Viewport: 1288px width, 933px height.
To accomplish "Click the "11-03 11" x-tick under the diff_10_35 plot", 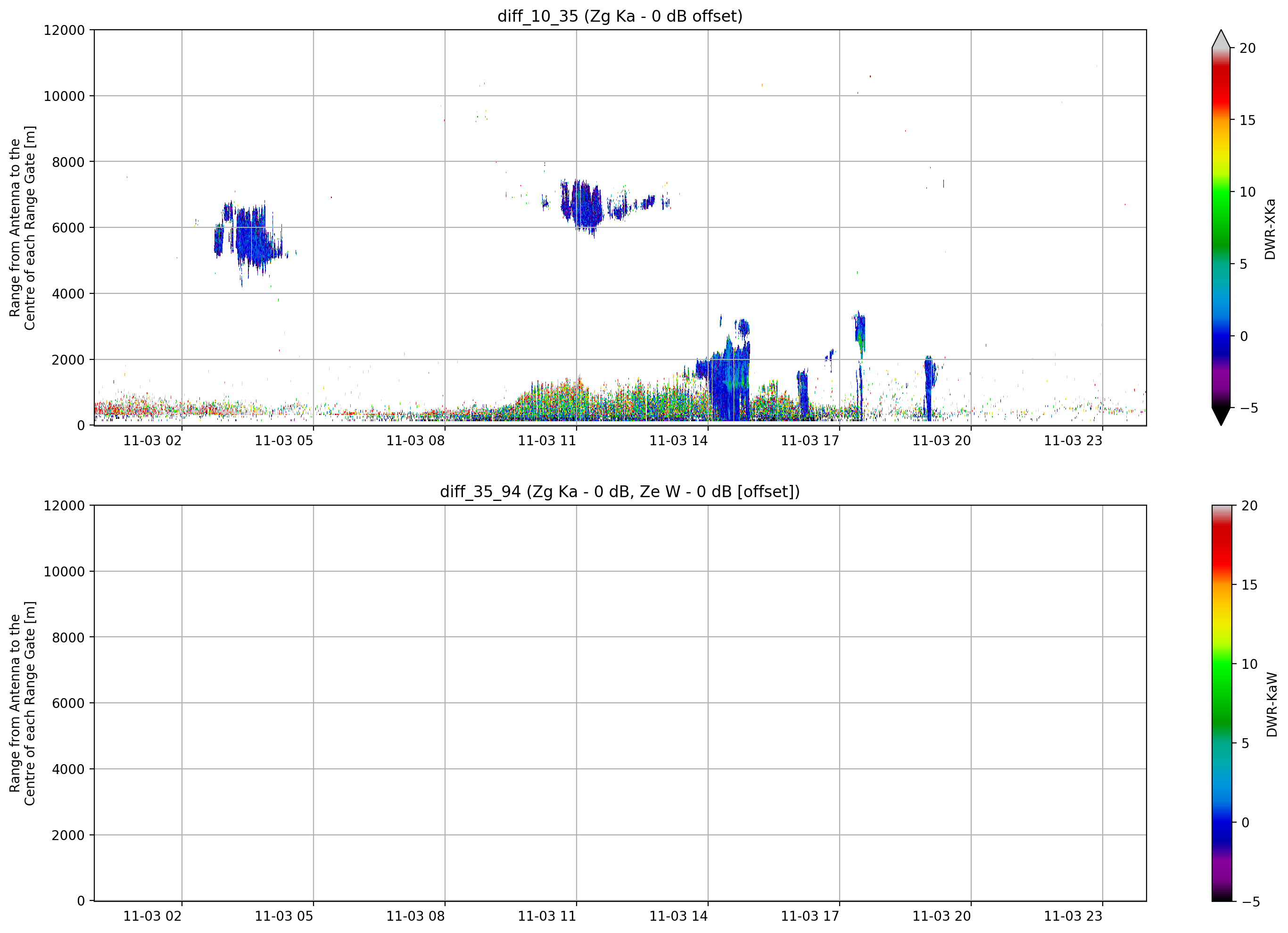I will tap(547, 441).
